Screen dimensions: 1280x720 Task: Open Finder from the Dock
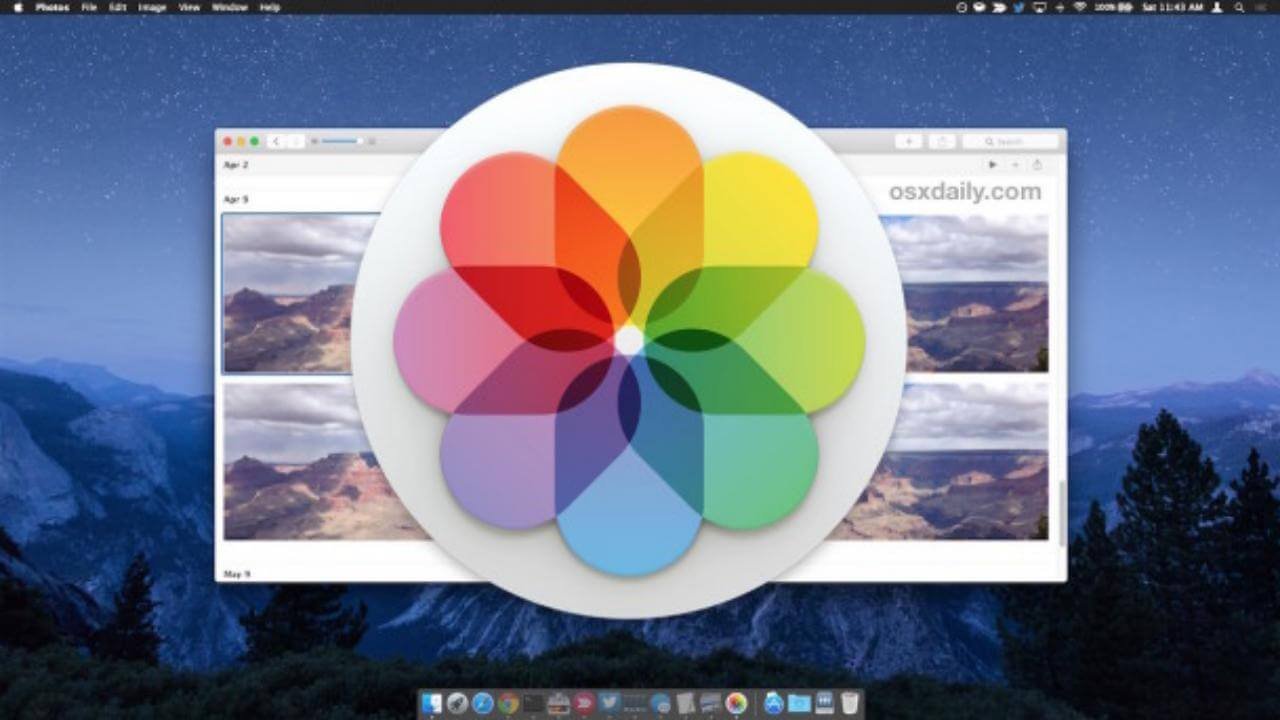pyautogui.click(x=432, y=703)
